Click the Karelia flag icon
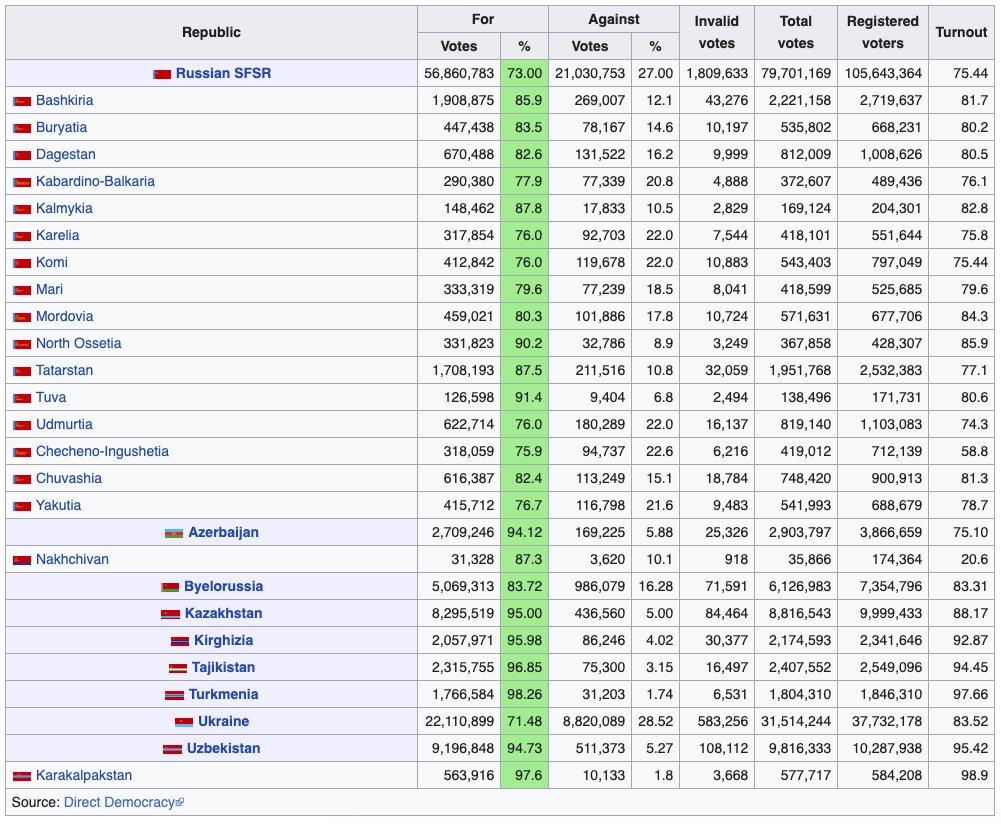The width and height of the screenshot is (1001, 824). pos(22,236)
